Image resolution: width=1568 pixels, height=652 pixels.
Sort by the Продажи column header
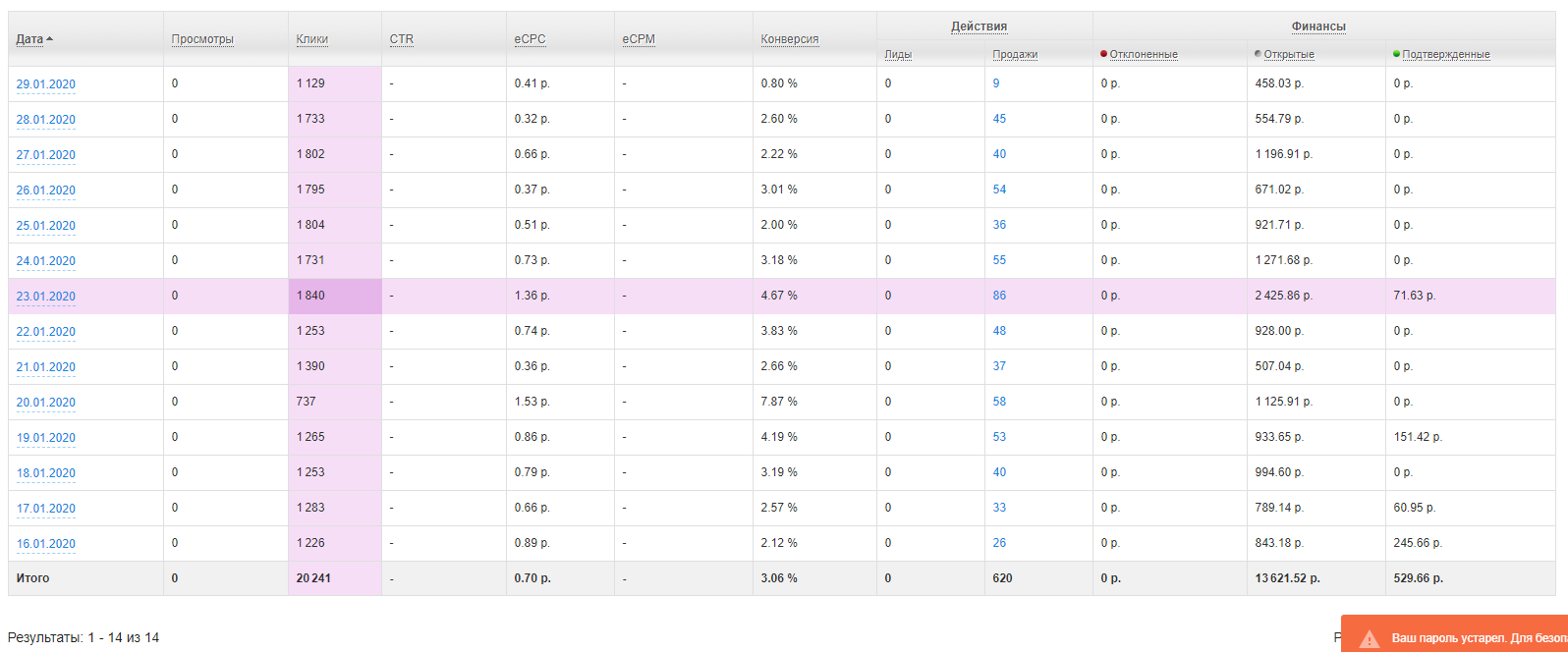1015,54
